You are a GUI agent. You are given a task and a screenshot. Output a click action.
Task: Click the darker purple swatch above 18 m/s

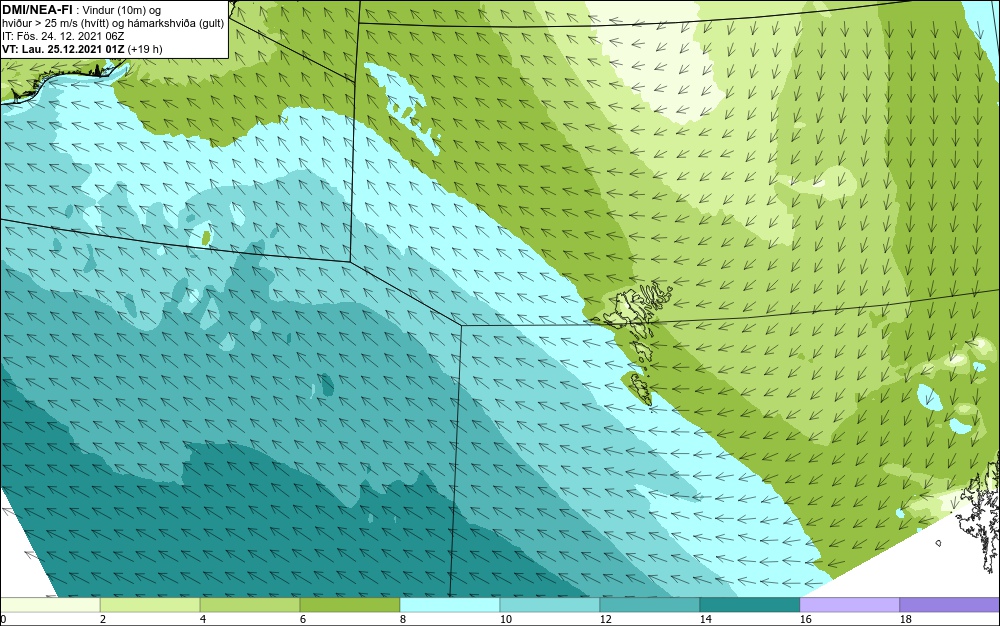point(950,604)
